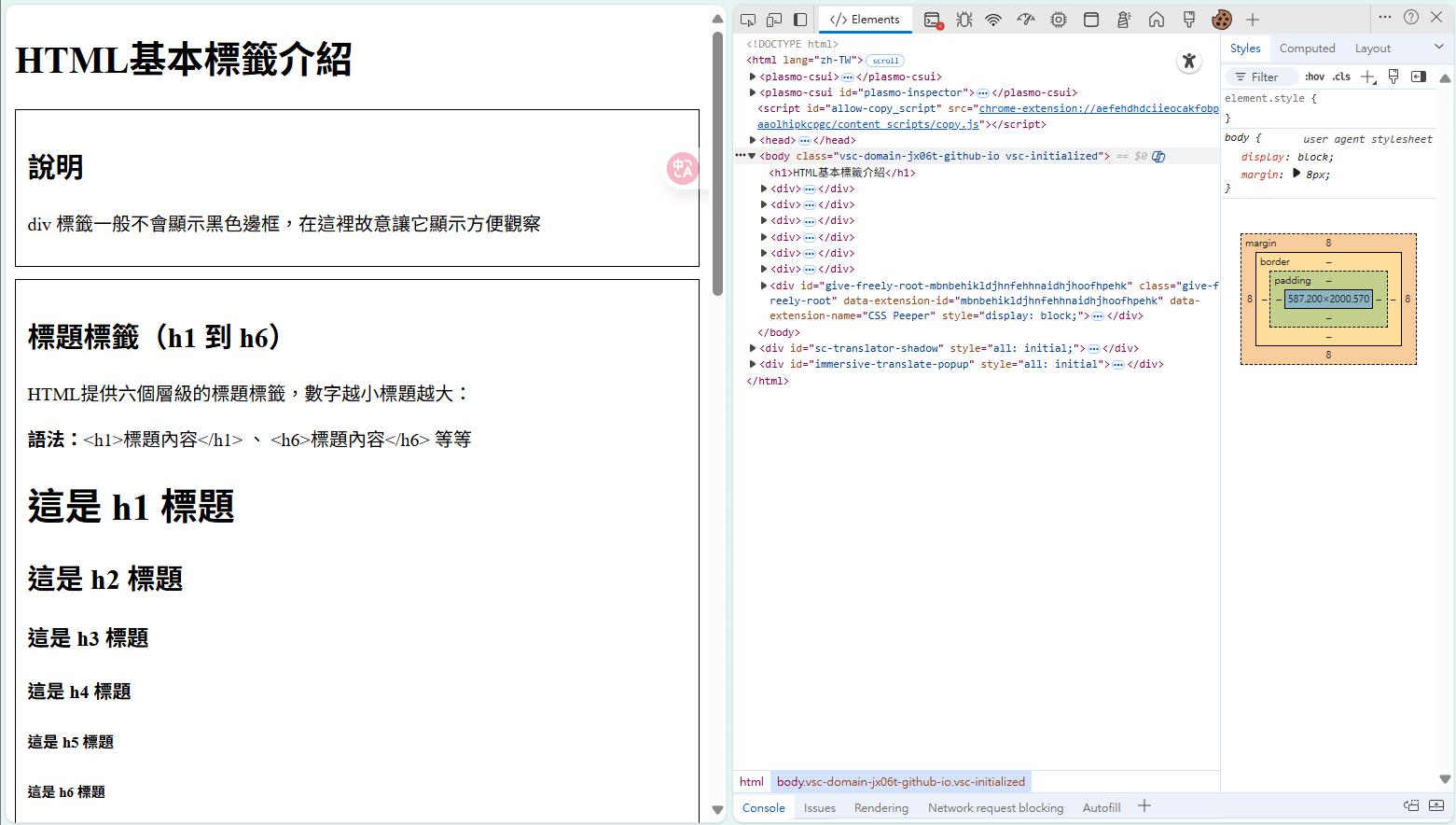Expand the first plasmo-csui node
Image resolution: width=1456 pixels, height=825 pixels.
coord(753,77)
